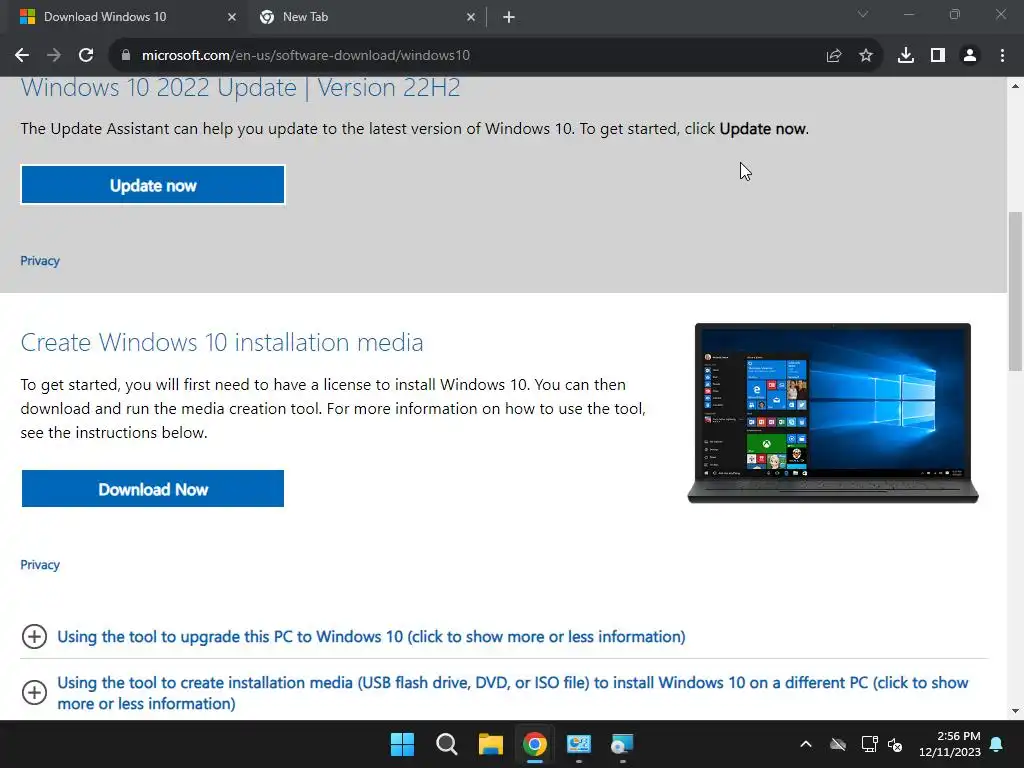The image size is (1024, 768).
Task: Click the Chrome taskbar icon
Action: (x=534, y=744)
